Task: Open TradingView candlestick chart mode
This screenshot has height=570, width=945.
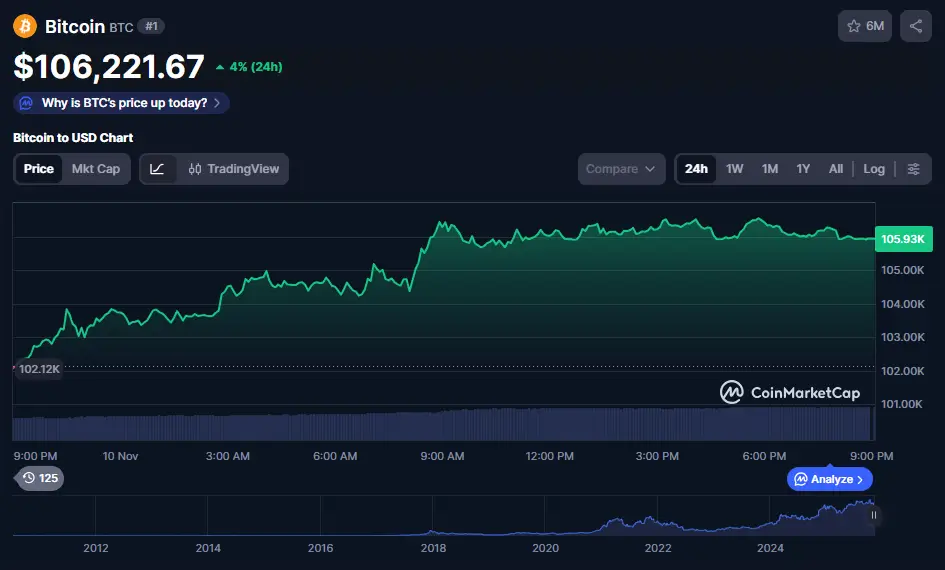Action: (234, 169)
